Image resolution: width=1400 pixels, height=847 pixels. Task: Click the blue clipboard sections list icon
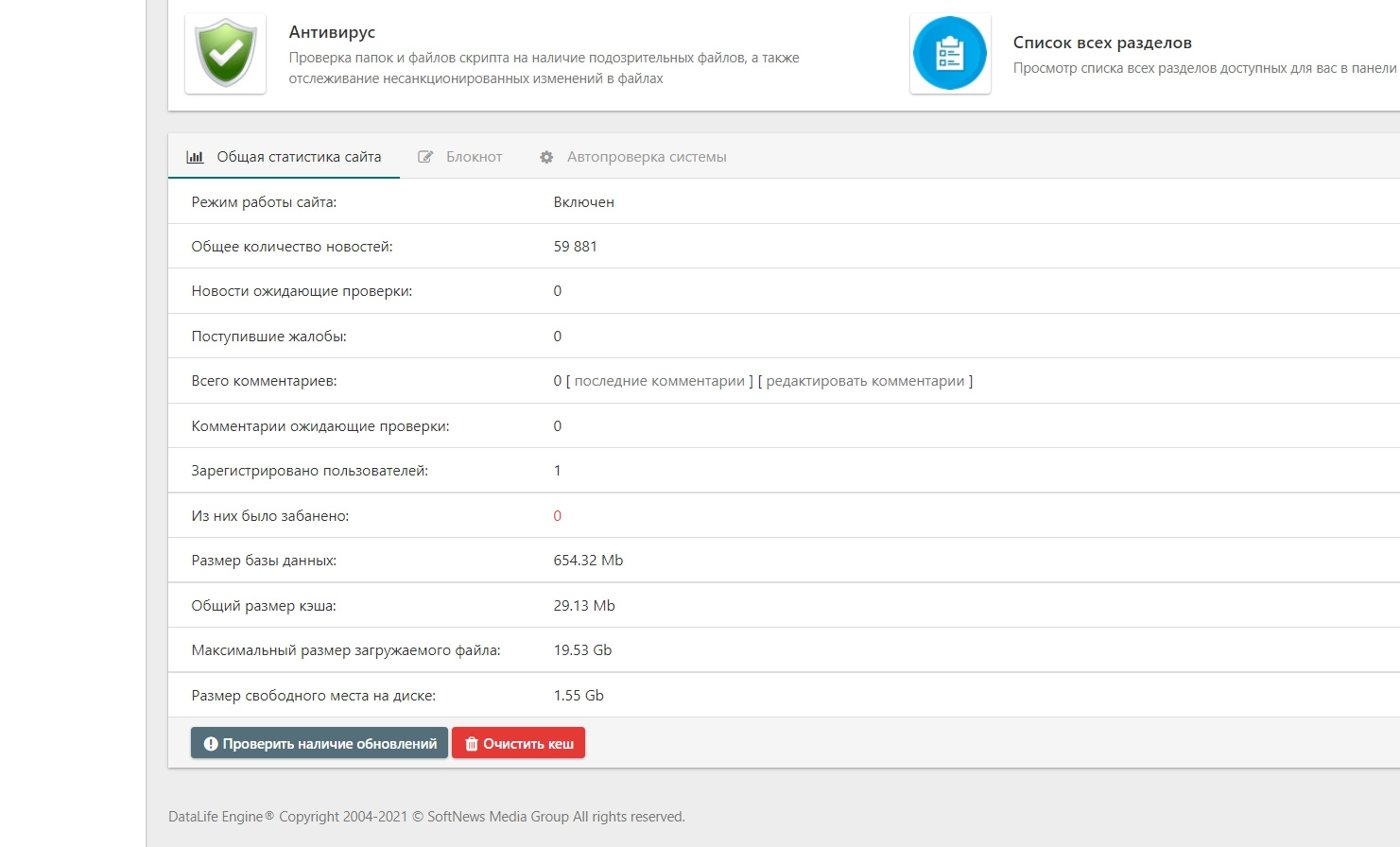(x=950, y=54)
